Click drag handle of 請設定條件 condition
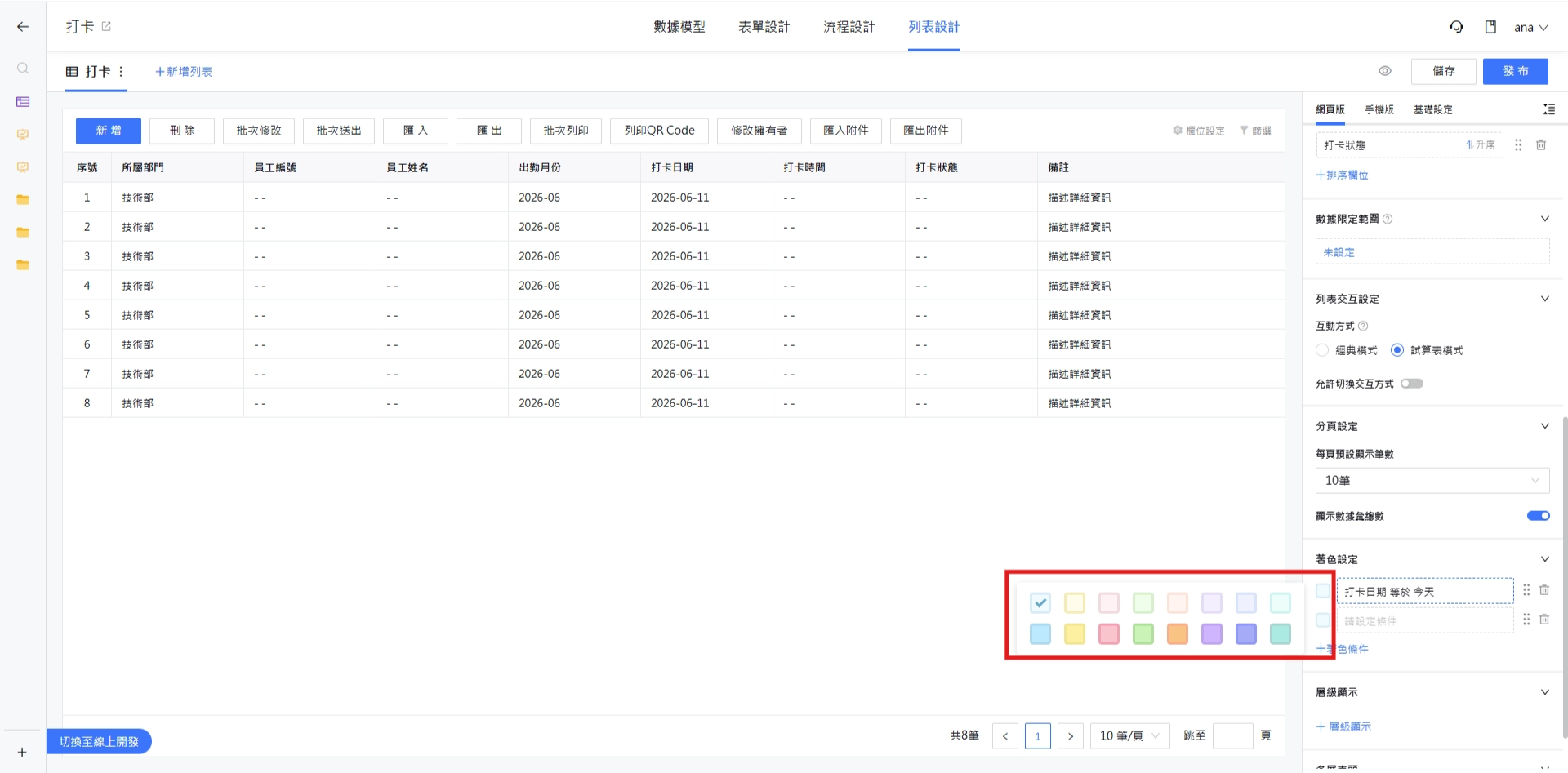This screenshot has width=1568, height=773. click(1526, 620)
